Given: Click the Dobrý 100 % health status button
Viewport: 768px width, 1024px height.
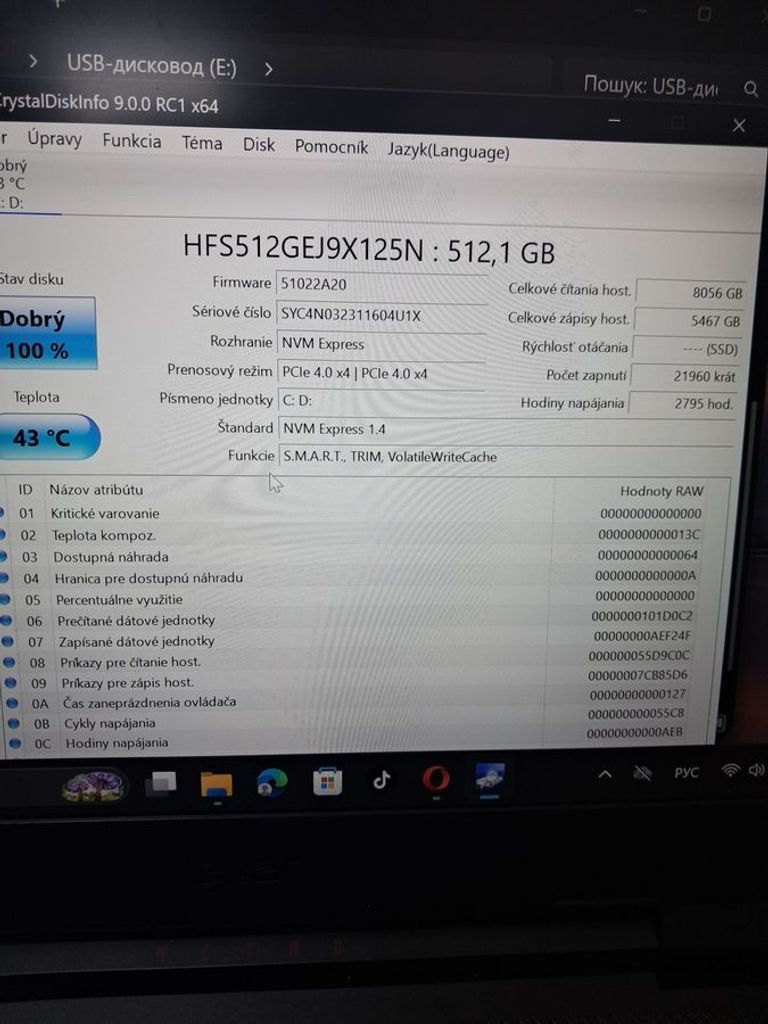Looking at the screenshot, I should (47, 334).
